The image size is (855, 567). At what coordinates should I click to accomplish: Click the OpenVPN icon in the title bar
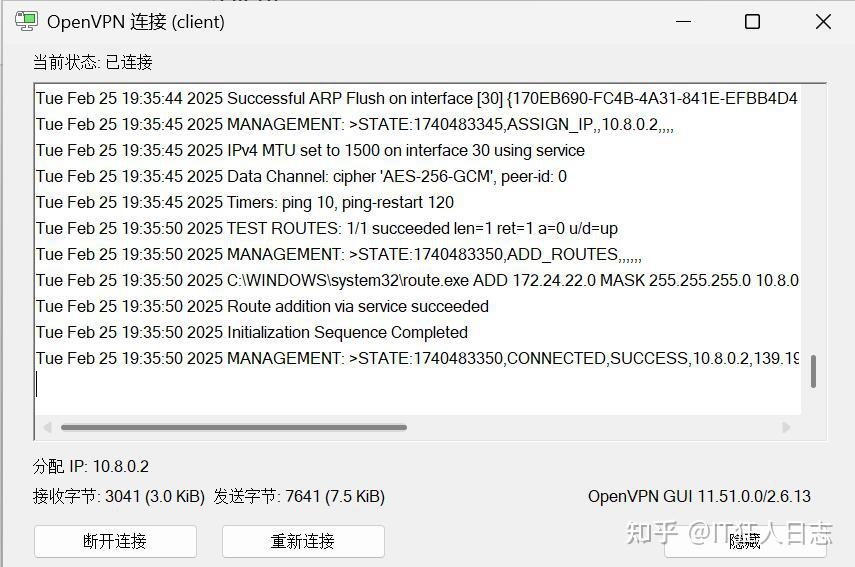click(x=27, y=21)
